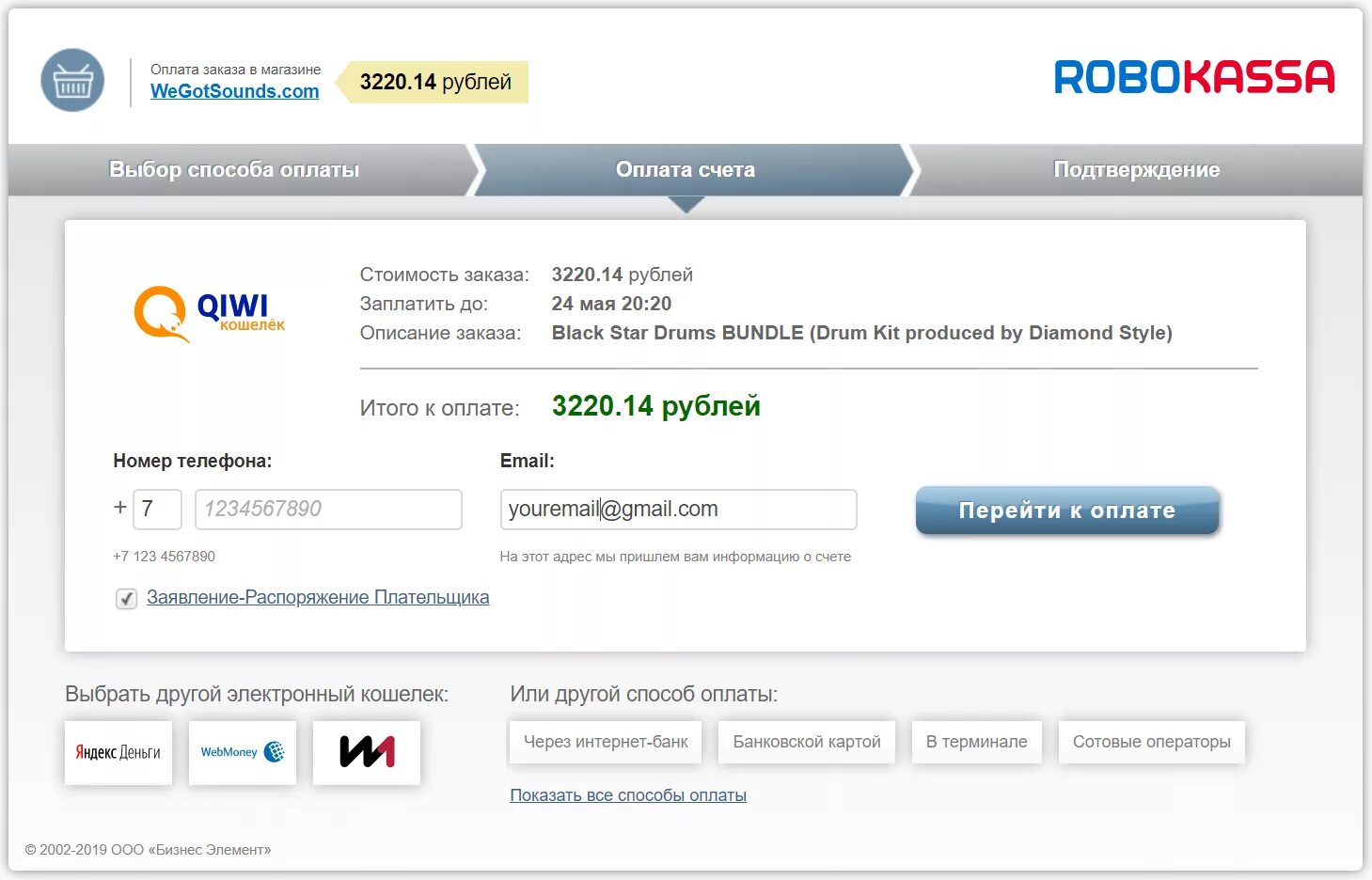Select the В терминале payment option
1372x880 pixels.
(x=977, y=742)
